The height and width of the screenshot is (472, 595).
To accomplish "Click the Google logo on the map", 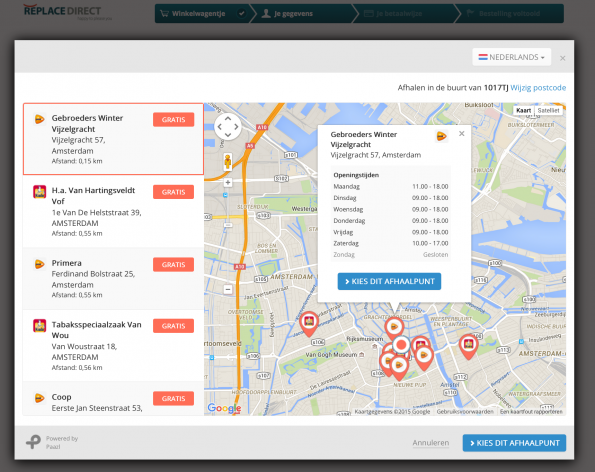I will pyautogui.click(x=224, y=408).
